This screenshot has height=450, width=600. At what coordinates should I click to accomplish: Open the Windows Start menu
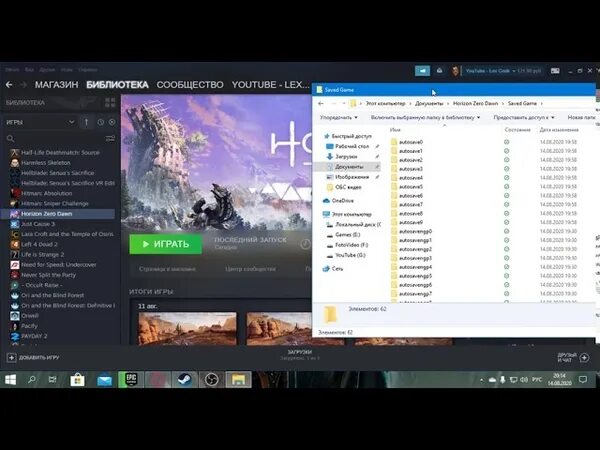[x=10, y=380]
